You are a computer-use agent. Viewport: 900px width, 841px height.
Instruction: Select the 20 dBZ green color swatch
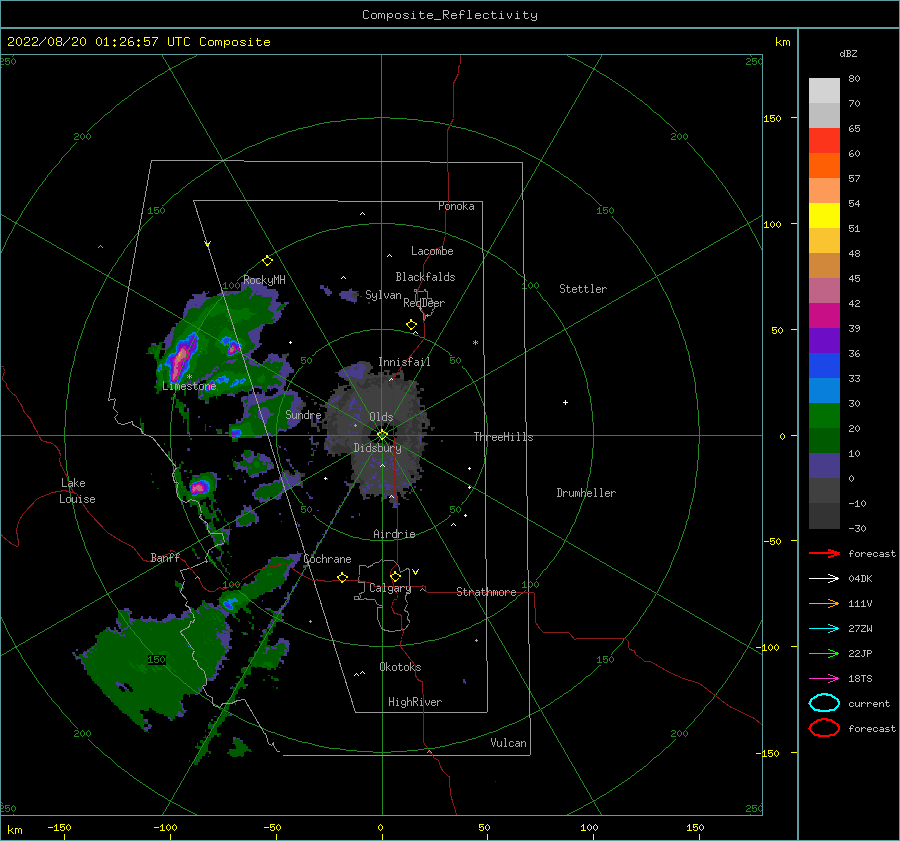824,416
